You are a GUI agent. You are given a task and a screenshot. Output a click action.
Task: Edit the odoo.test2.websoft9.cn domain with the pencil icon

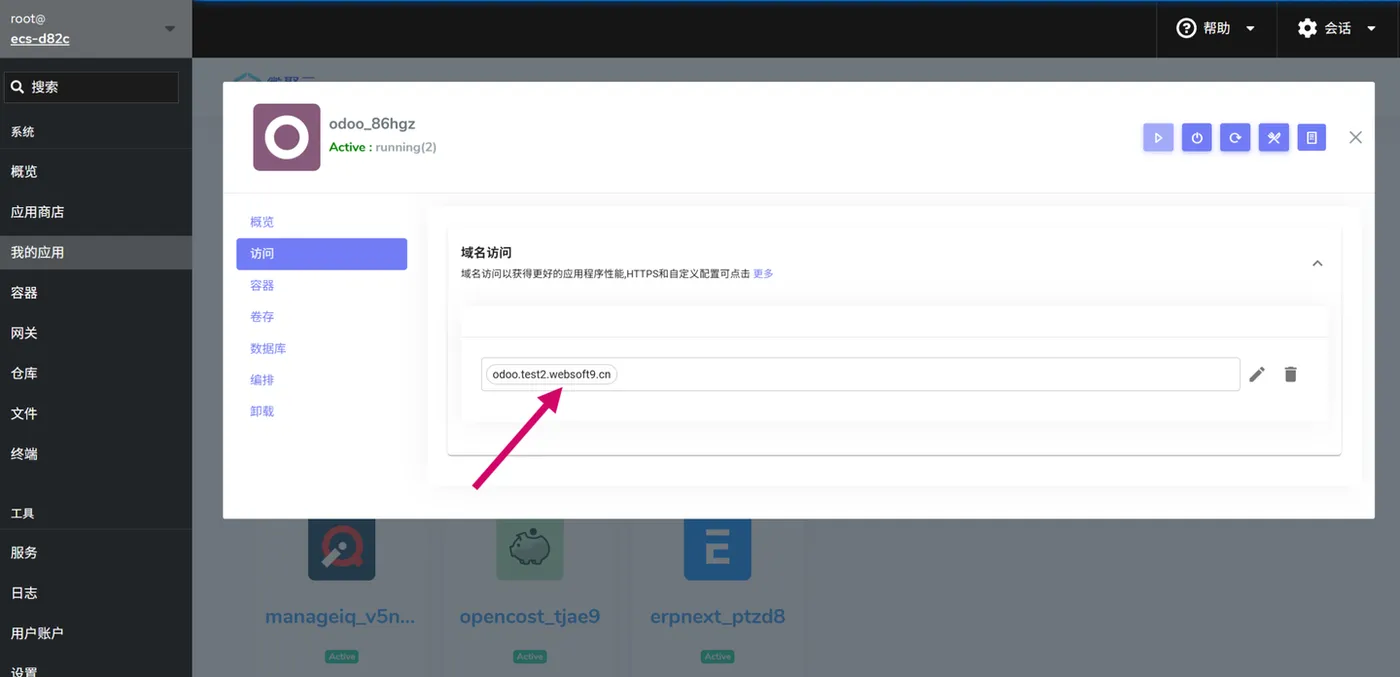1257,374
